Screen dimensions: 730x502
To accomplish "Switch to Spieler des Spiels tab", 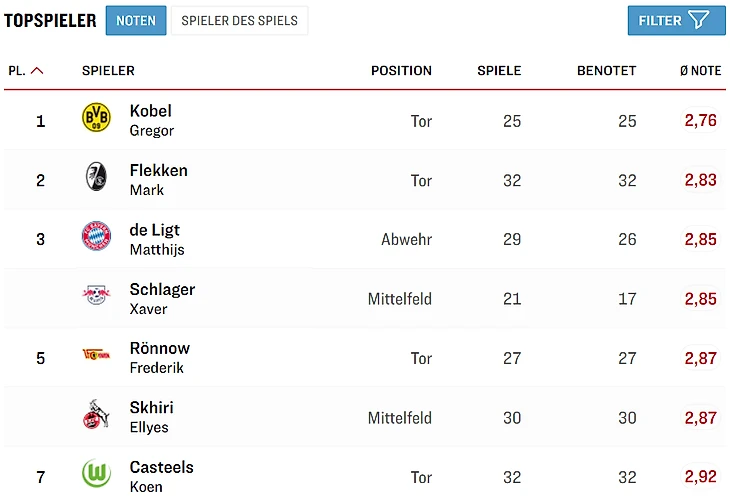I will click(239, 20).
